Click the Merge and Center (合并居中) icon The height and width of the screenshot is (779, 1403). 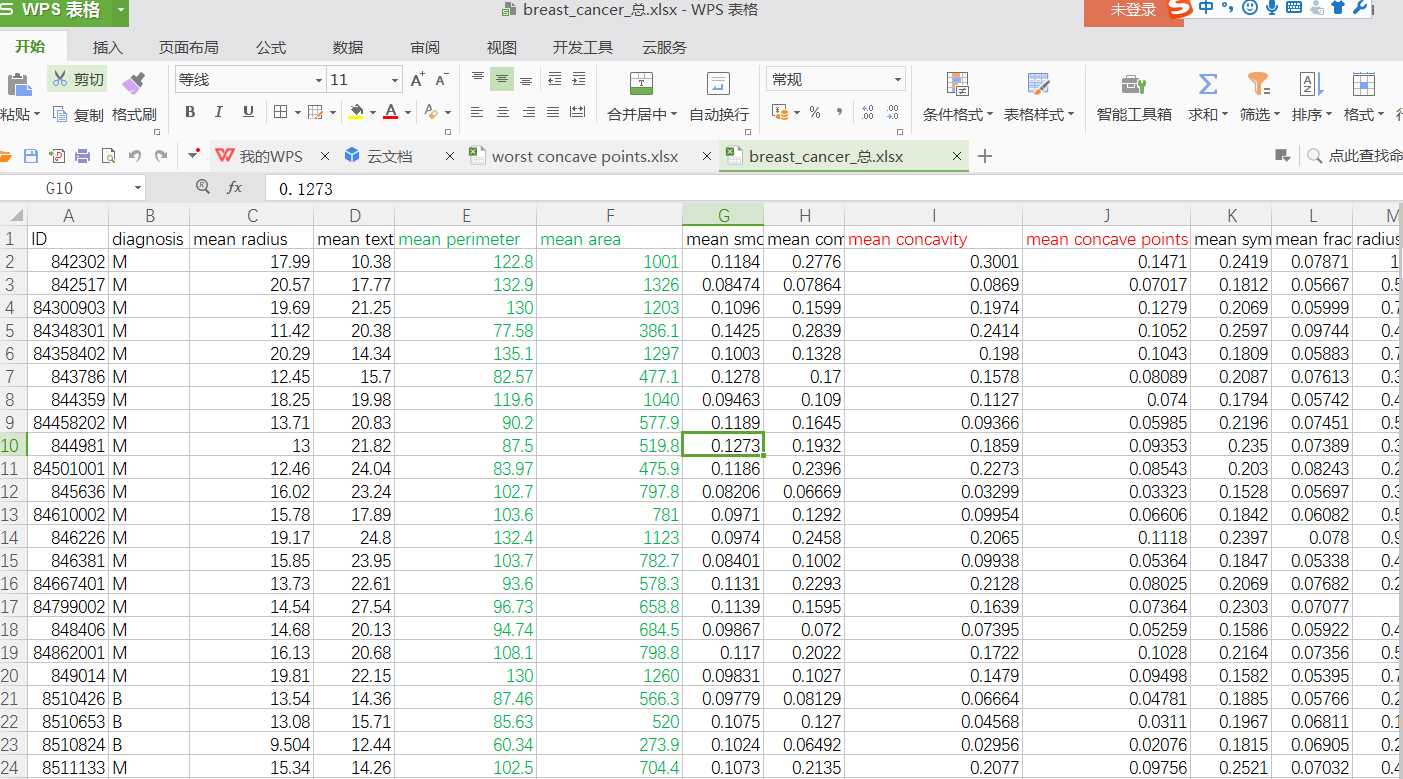pos(641,83)
